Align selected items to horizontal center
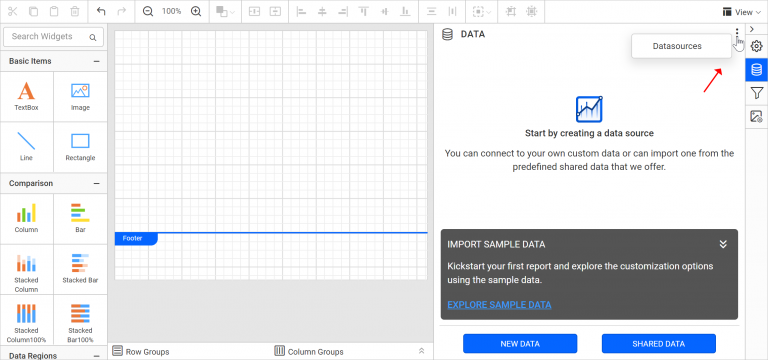The image size is (768, 360). pos(322,11)
